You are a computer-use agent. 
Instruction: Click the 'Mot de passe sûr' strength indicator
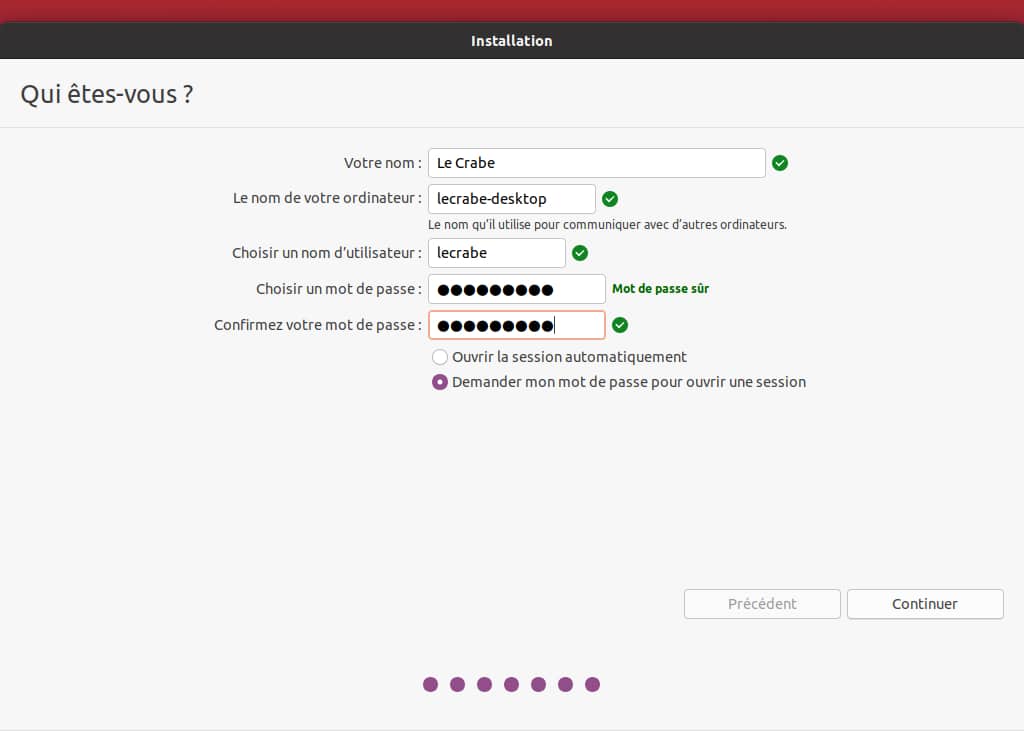660,289
